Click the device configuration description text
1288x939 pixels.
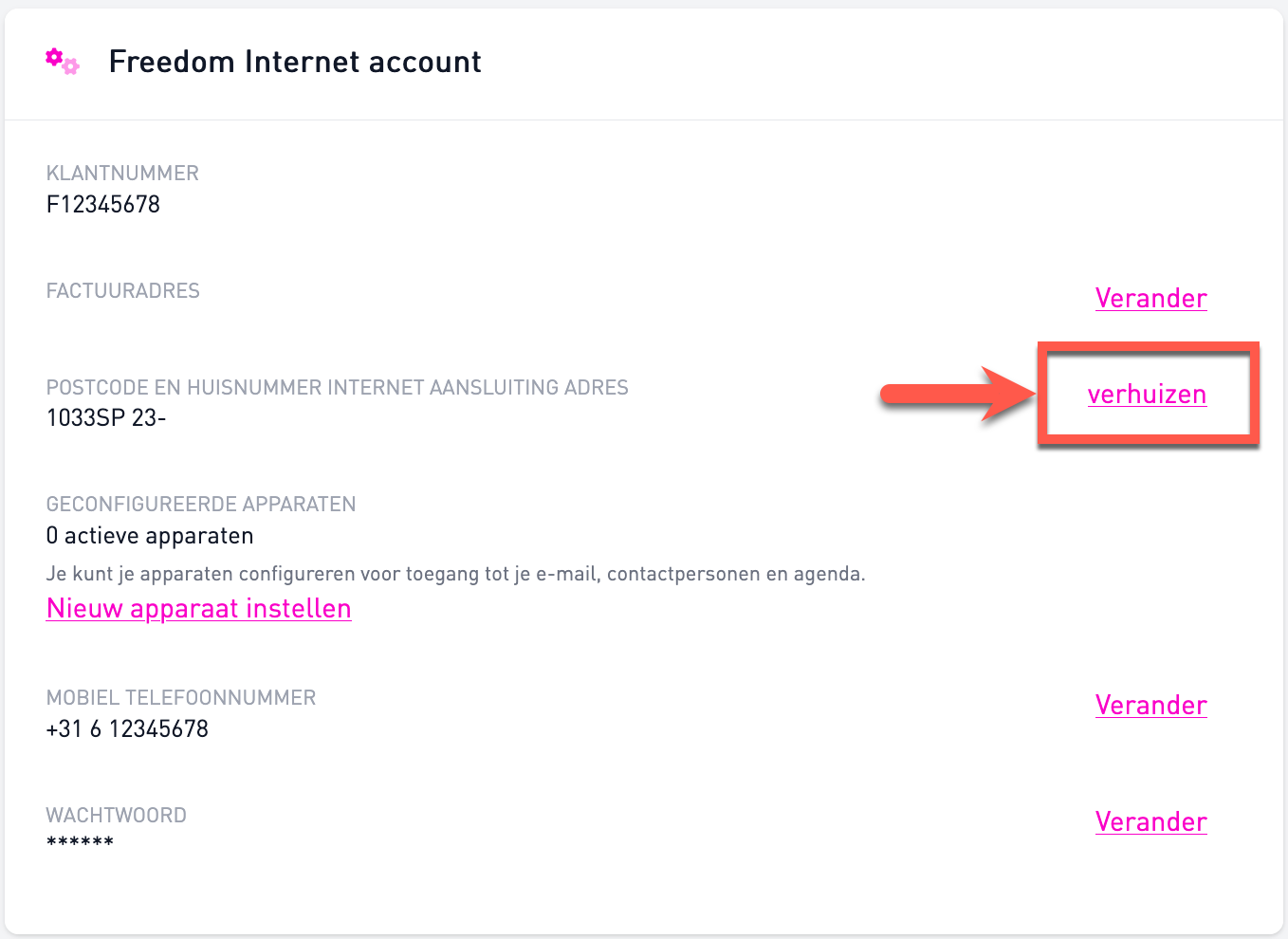[456, 574]
